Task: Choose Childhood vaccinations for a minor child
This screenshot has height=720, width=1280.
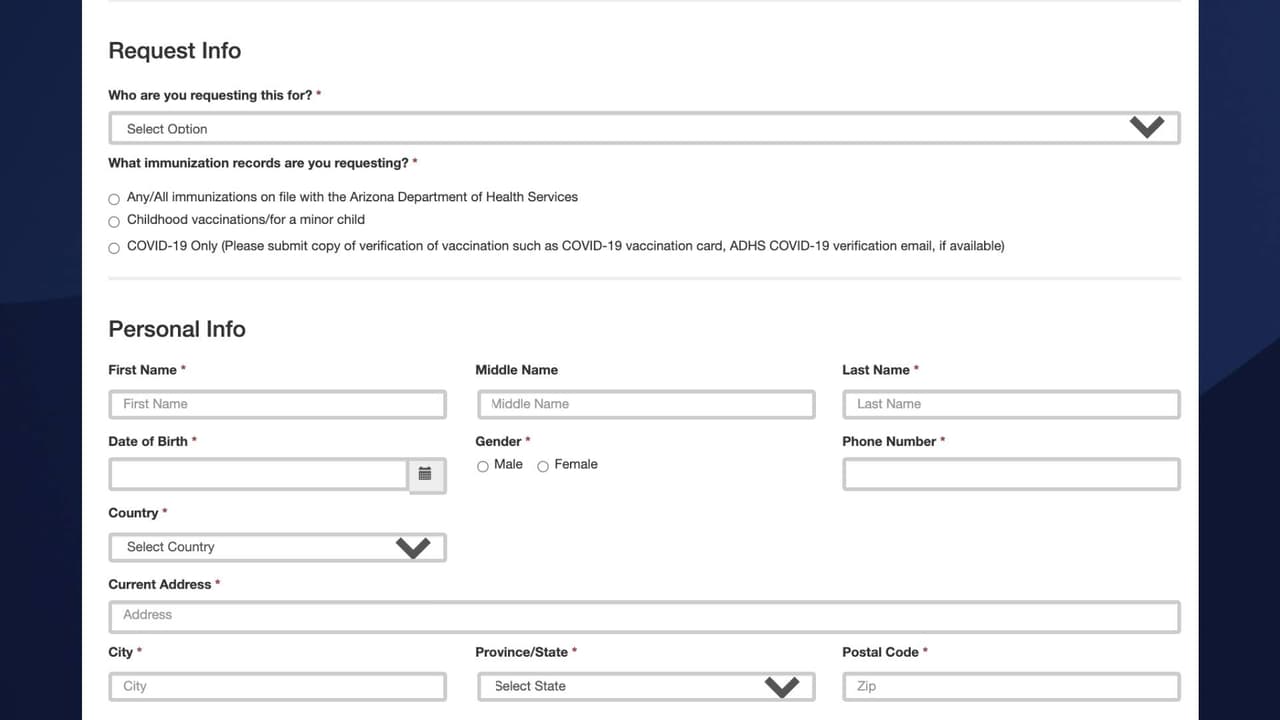Action: tap(114, 221)
